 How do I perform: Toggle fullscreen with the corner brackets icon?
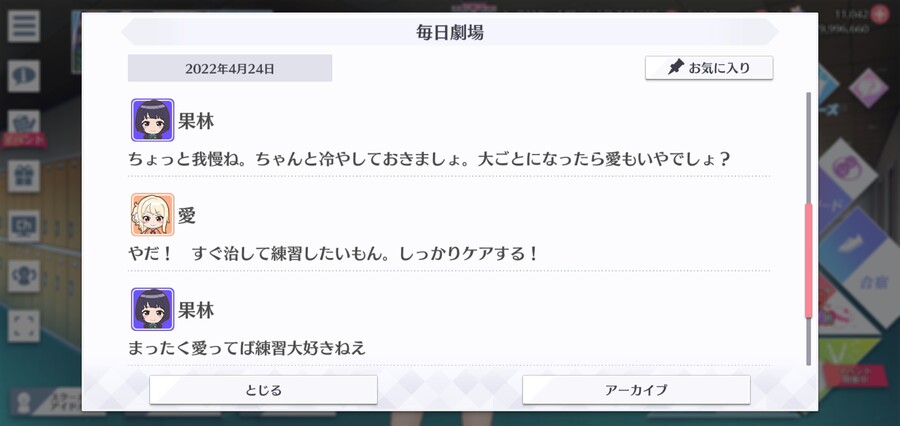[x=24, y=326]
